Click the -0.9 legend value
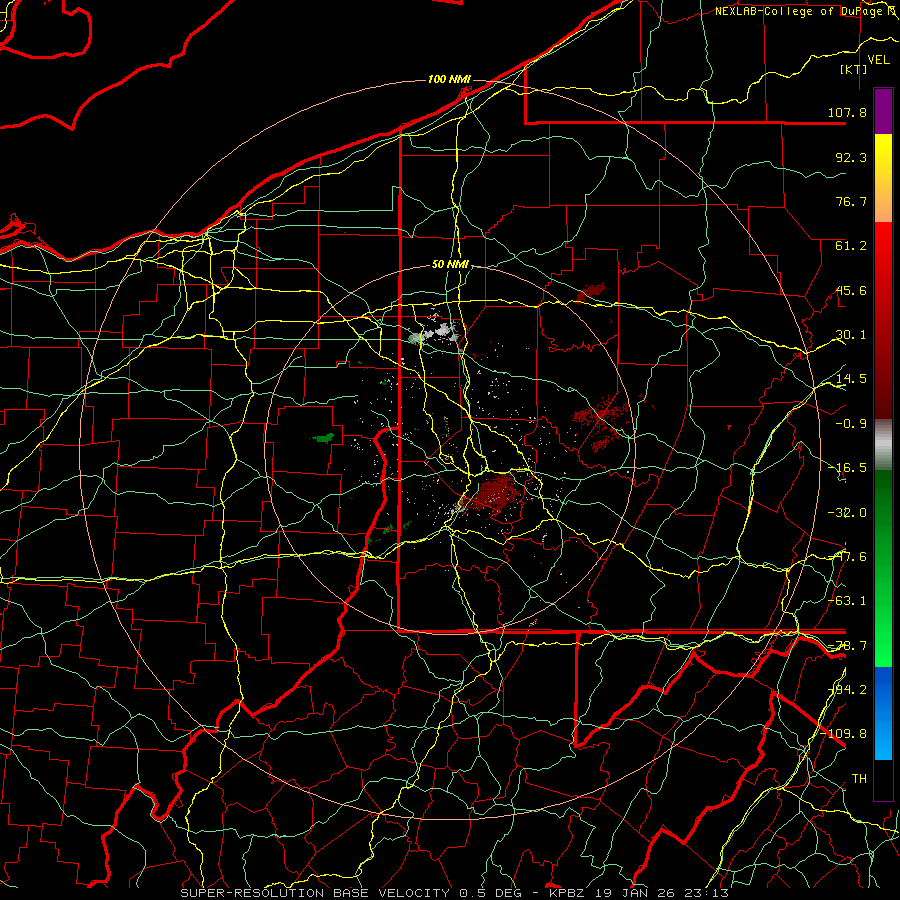This screenshot has height=900, width=900. tap(851, 424)
